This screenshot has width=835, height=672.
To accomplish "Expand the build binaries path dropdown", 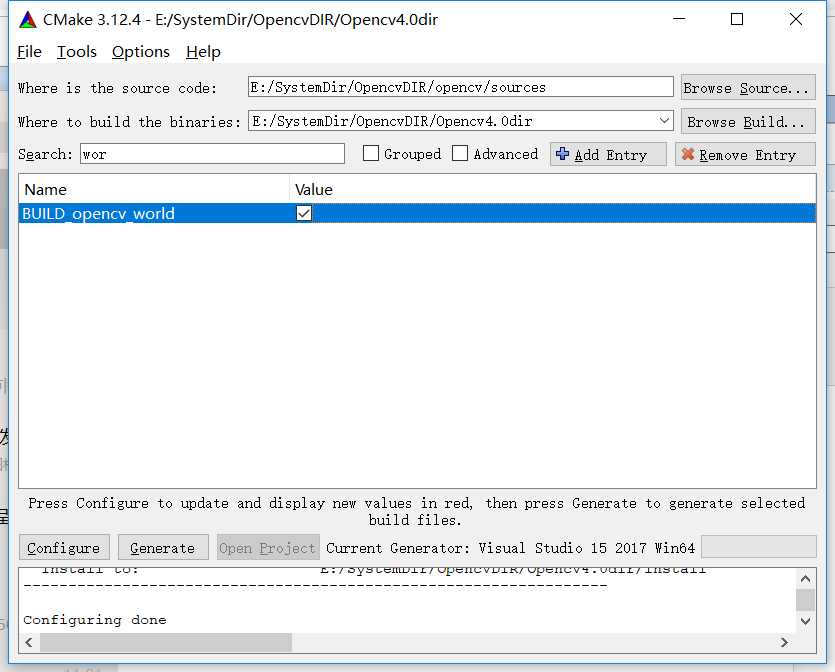I will coord(664,121).
